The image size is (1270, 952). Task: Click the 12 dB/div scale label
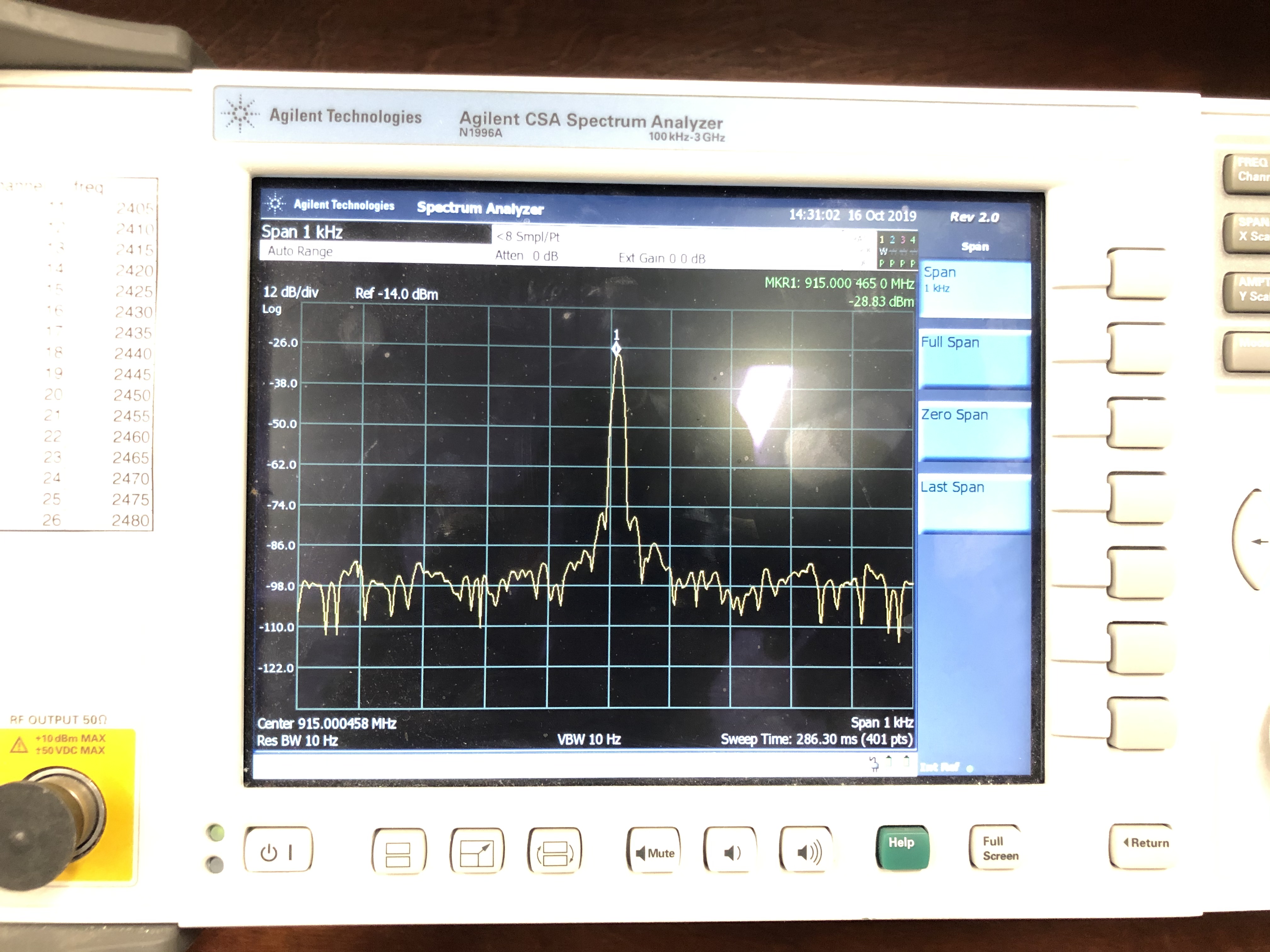point(290,292)
